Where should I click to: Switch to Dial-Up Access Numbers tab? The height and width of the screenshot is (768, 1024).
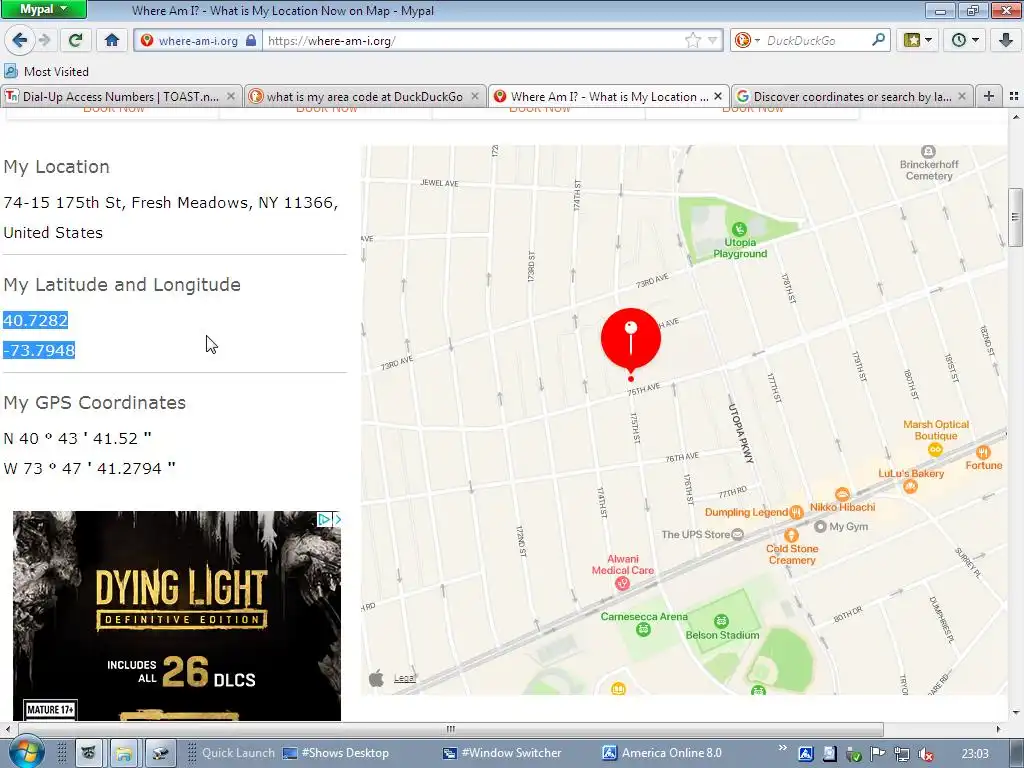[x=121, y=97]
